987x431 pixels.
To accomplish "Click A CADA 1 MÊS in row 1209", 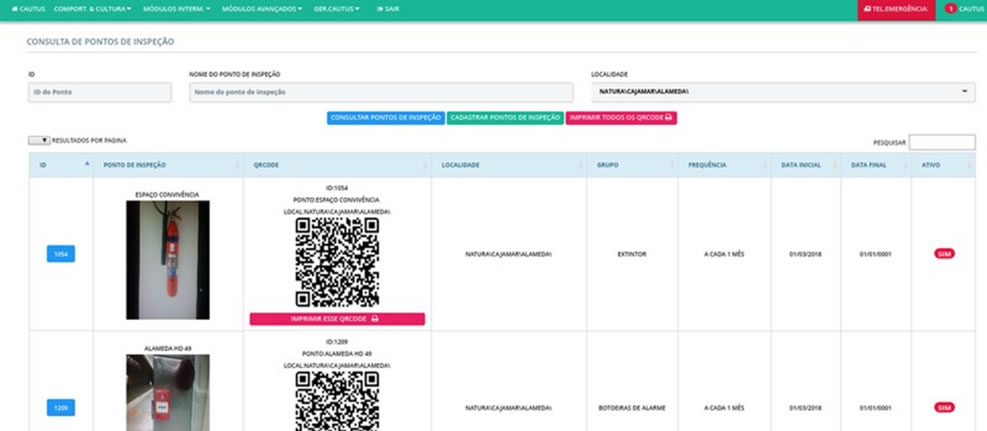I will coord(725,408).
